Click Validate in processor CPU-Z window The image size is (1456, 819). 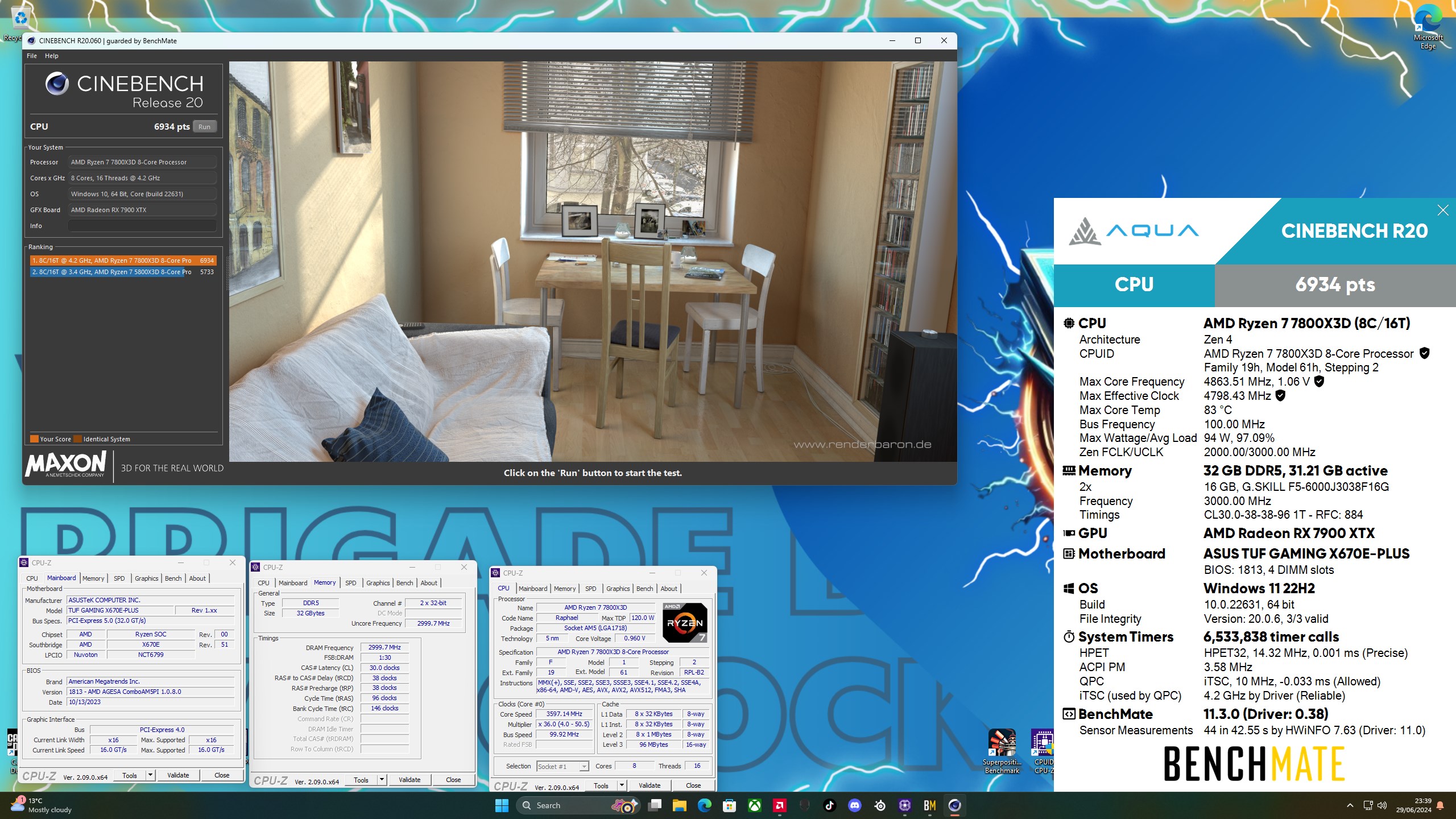650,785
